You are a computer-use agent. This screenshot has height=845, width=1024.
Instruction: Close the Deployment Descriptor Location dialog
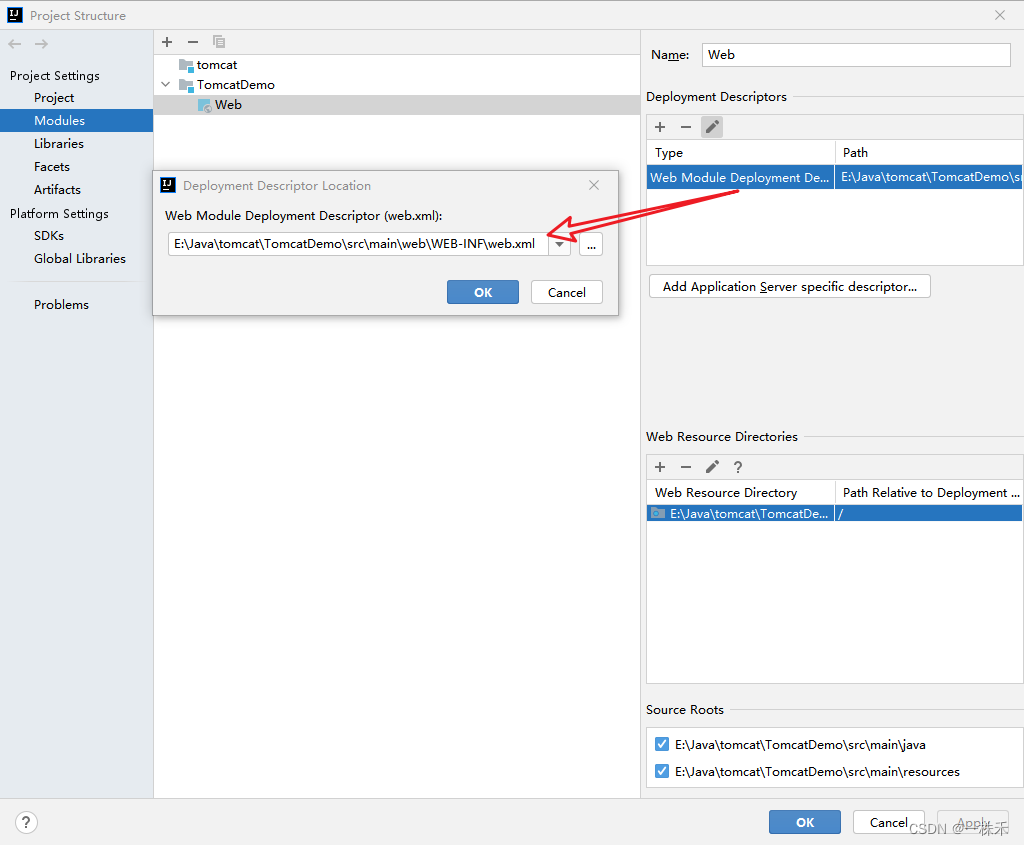[594, 185]
